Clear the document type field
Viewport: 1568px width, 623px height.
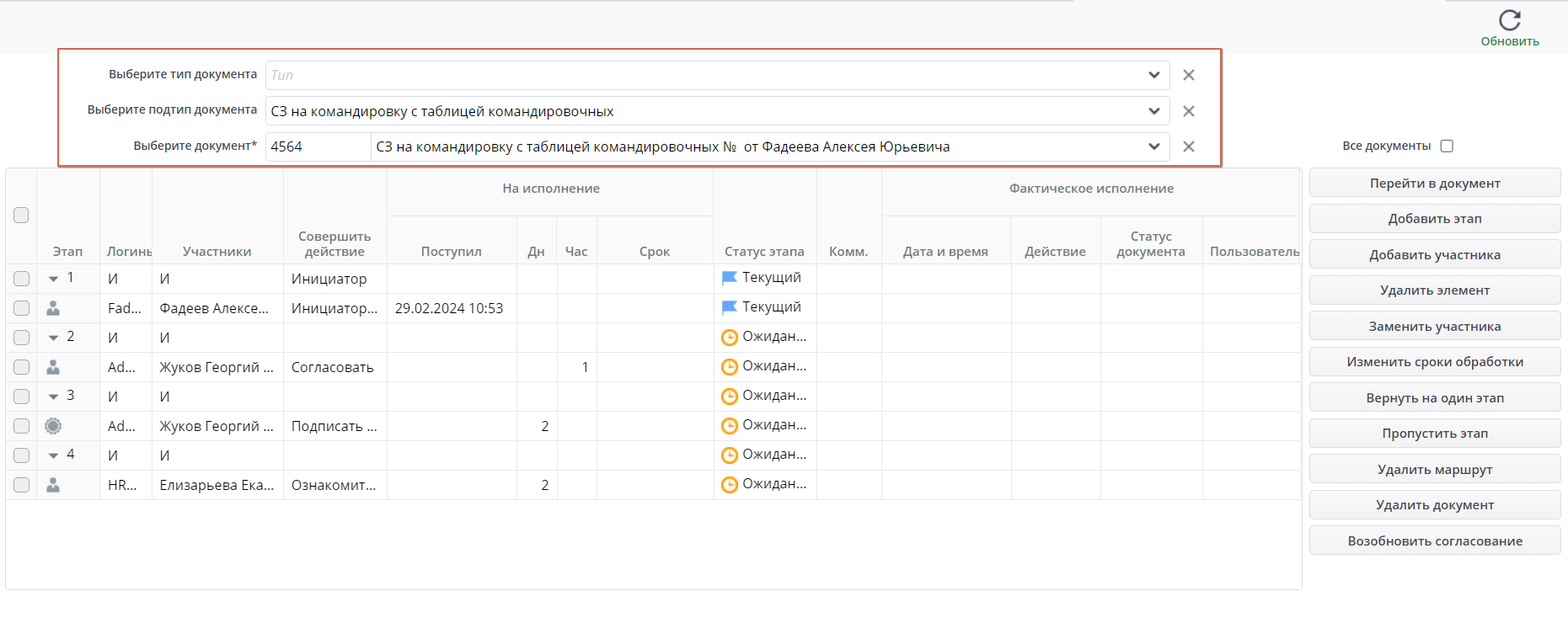point(1188,75)
